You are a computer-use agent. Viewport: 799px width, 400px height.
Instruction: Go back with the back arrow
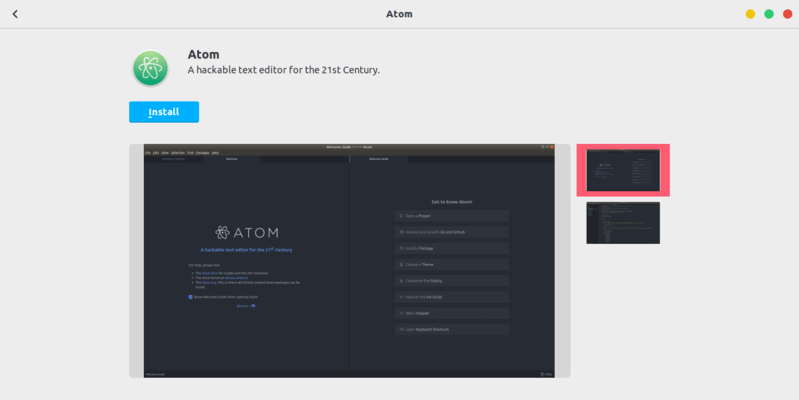15,14
